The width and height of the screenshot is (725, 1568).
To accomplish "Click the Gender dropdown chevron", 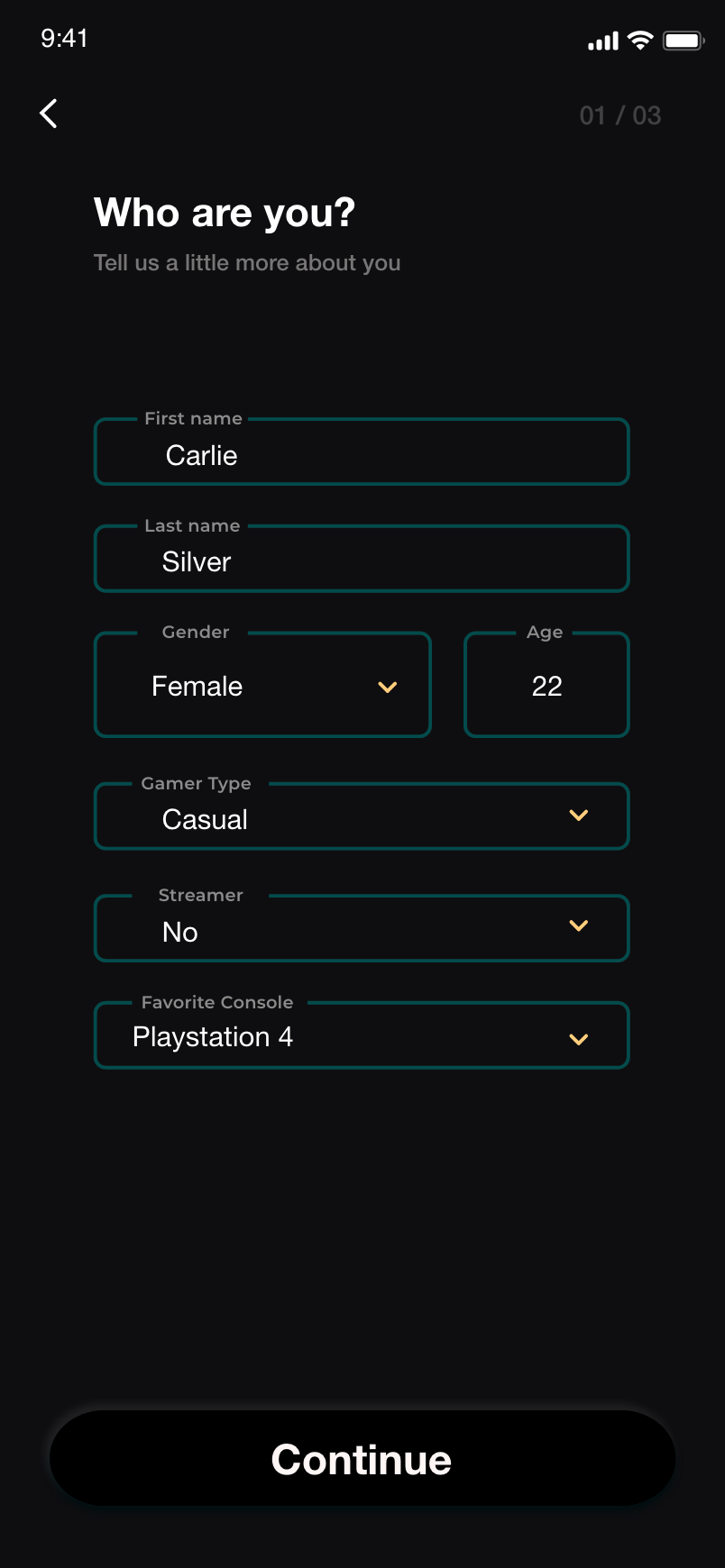I will [388, 688].
